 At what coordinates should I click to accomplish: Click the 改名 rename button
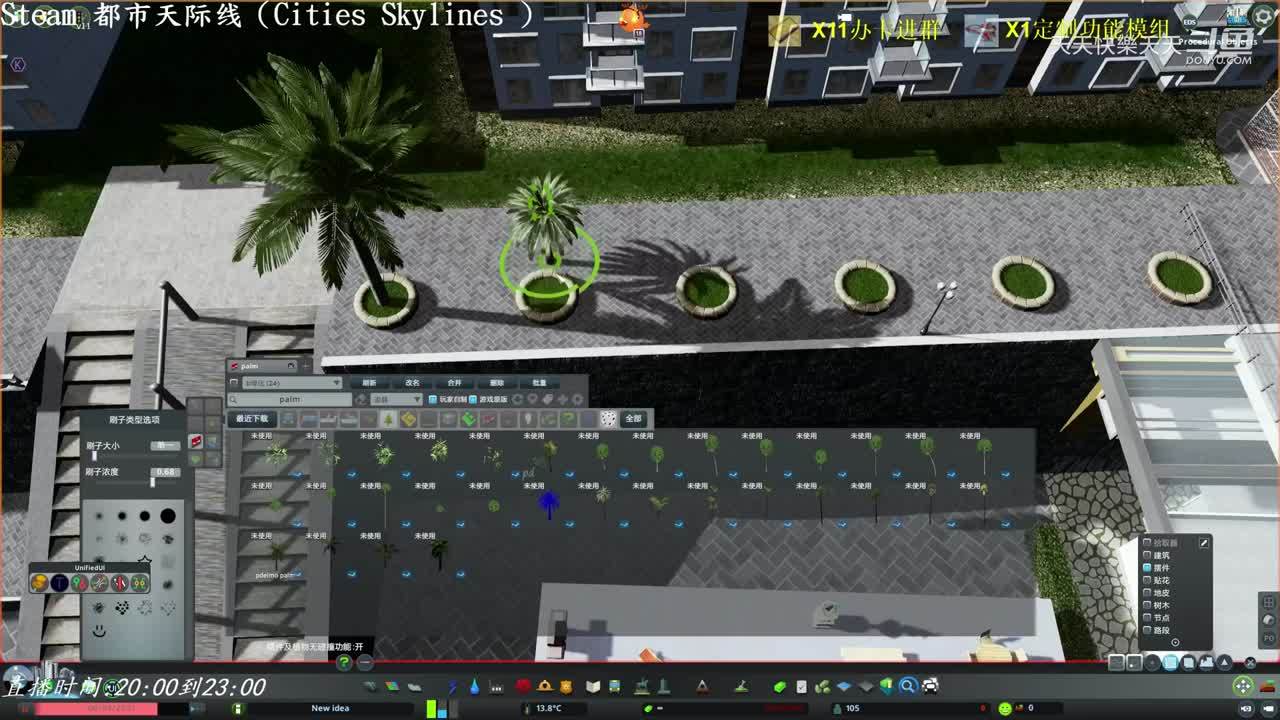point(412,383)
